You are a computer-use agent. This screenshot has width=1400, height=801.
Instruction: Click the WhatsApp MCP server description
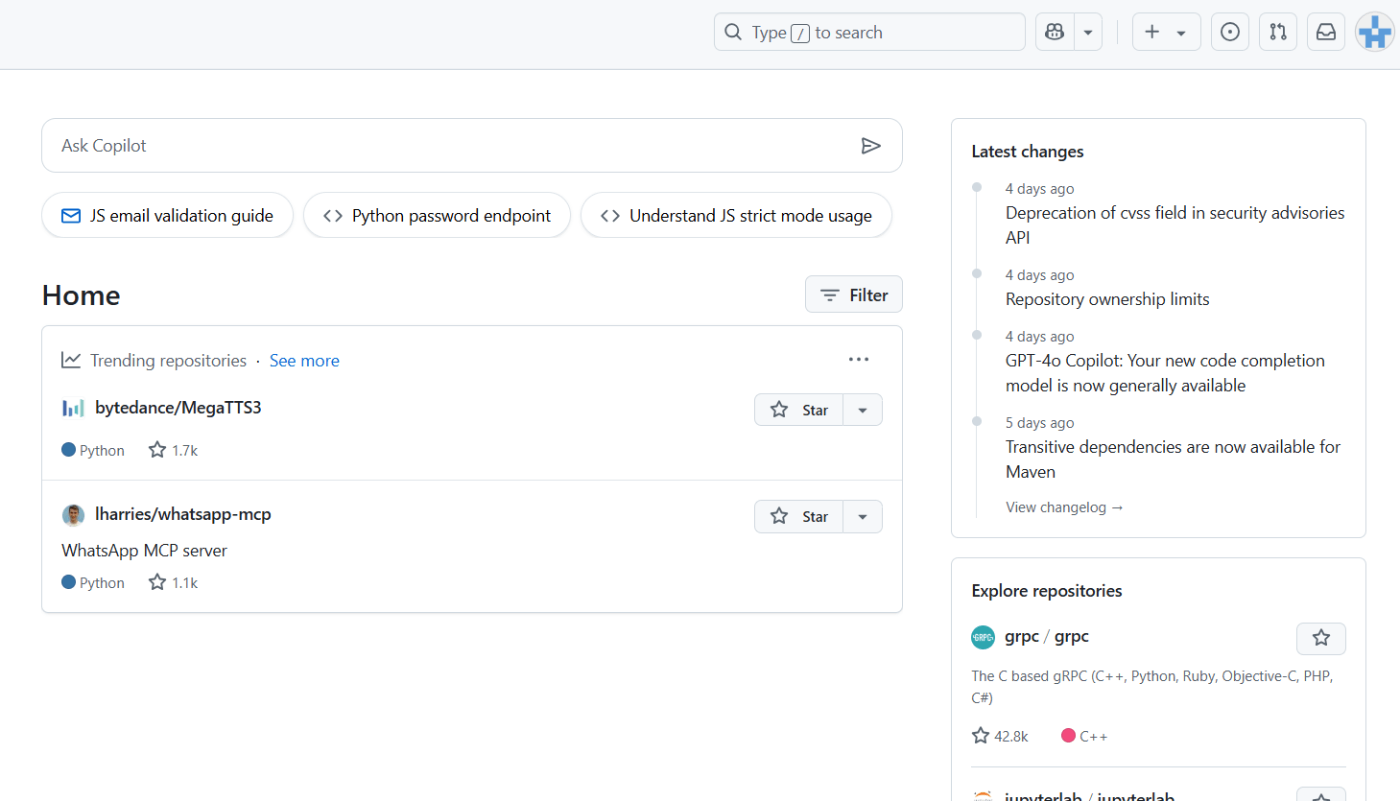[144, 550]
